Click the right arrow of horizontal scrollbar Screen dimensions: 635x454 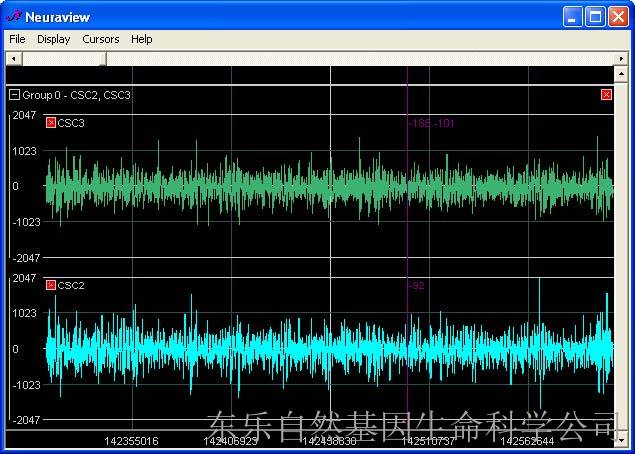click(622, 59)
